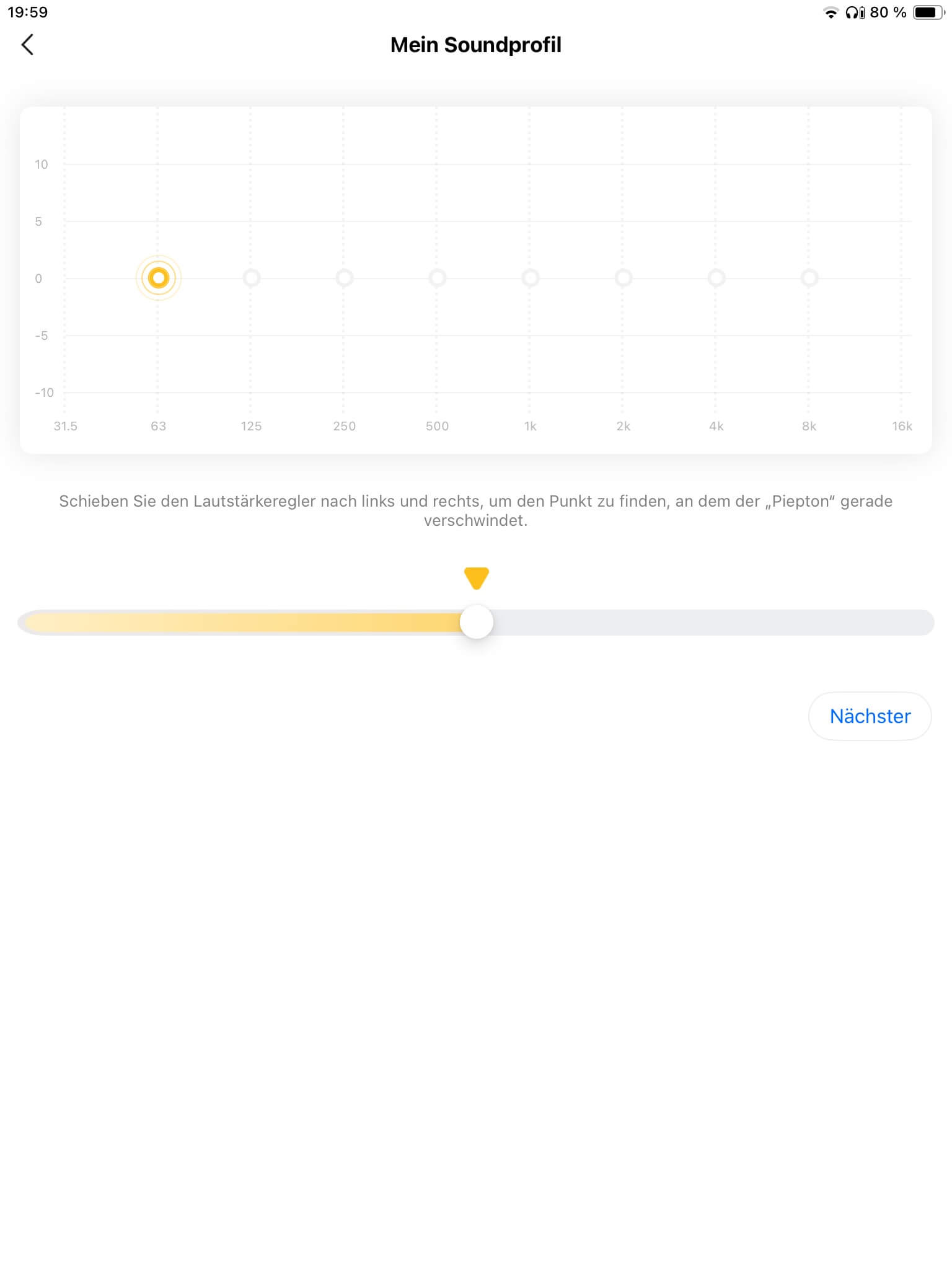Click the 1k frequency graph point
The height and width of the screenshot is (1270, 952).
coord(530,278)
